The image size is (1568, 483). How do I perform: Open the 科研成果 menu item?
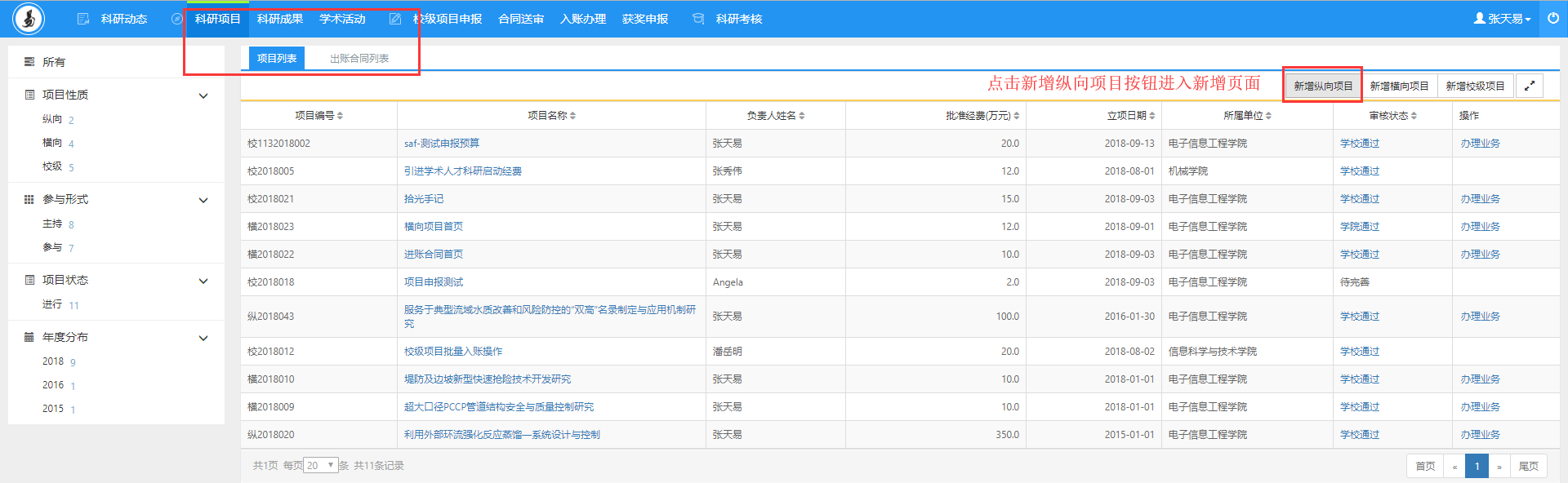pyautogui.click(x=280, y=19)
